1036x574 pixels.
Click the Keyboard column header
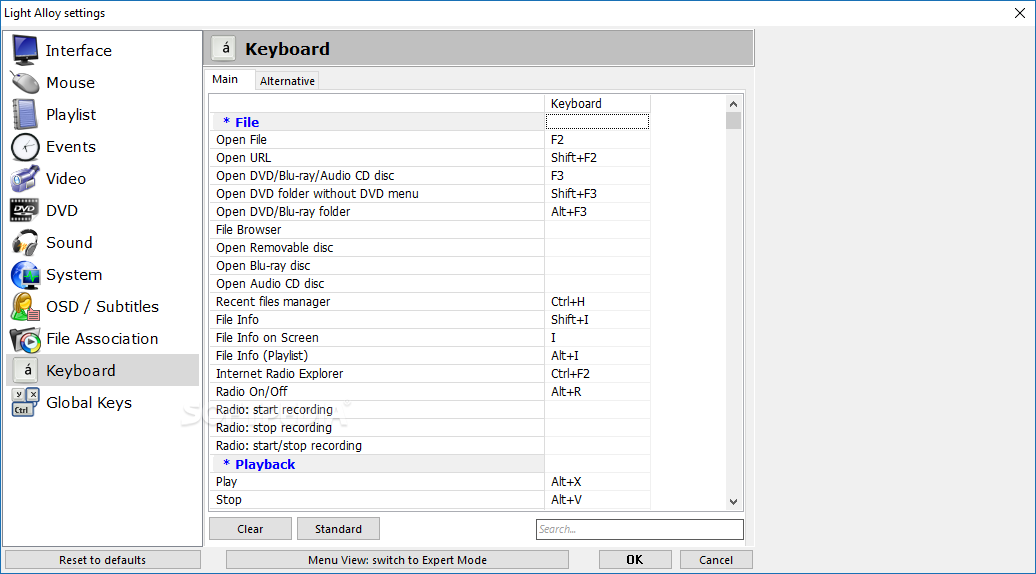(x=597, y=104)
